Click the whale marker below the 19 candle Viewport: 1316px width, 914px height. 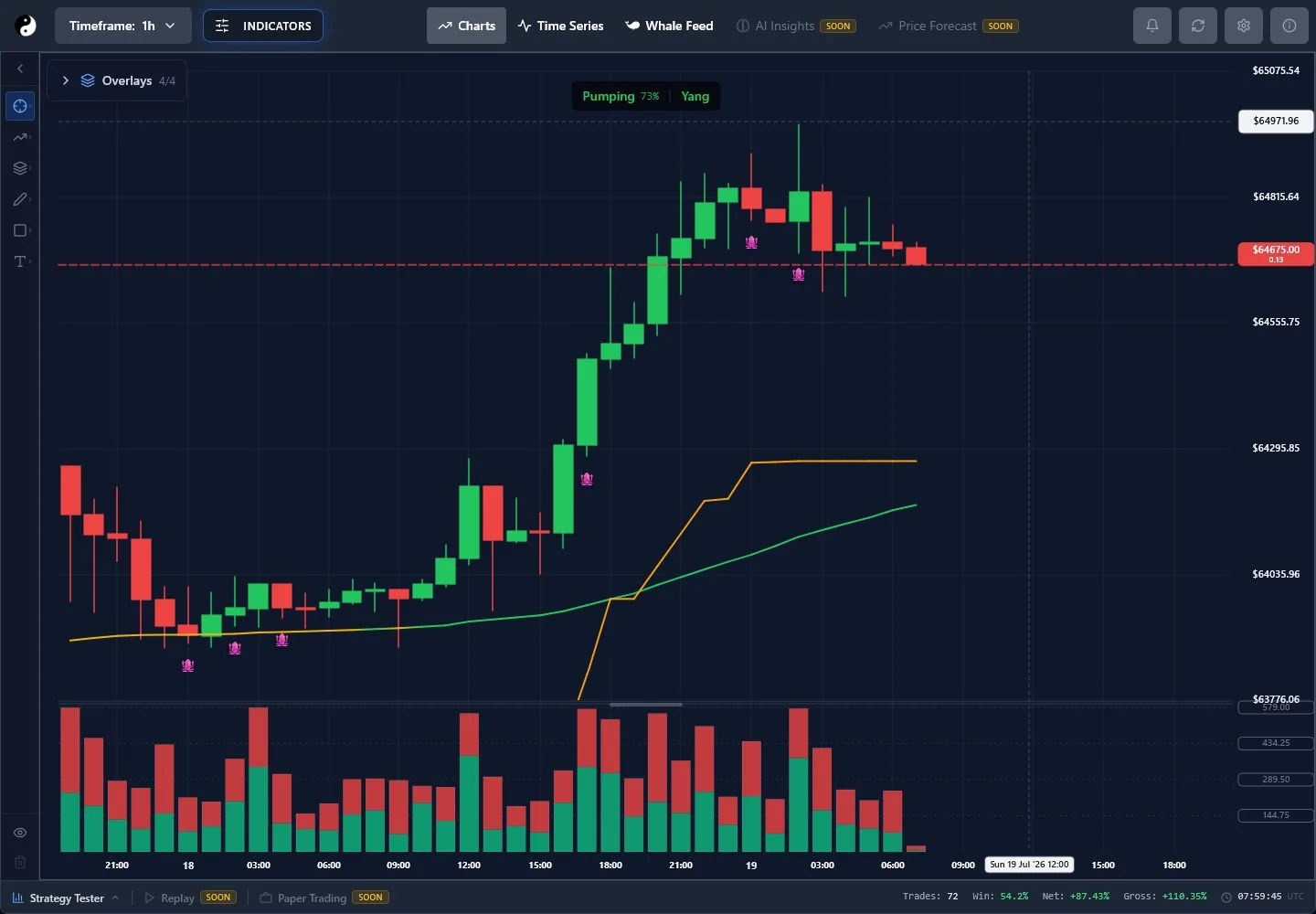click(751, 242)
